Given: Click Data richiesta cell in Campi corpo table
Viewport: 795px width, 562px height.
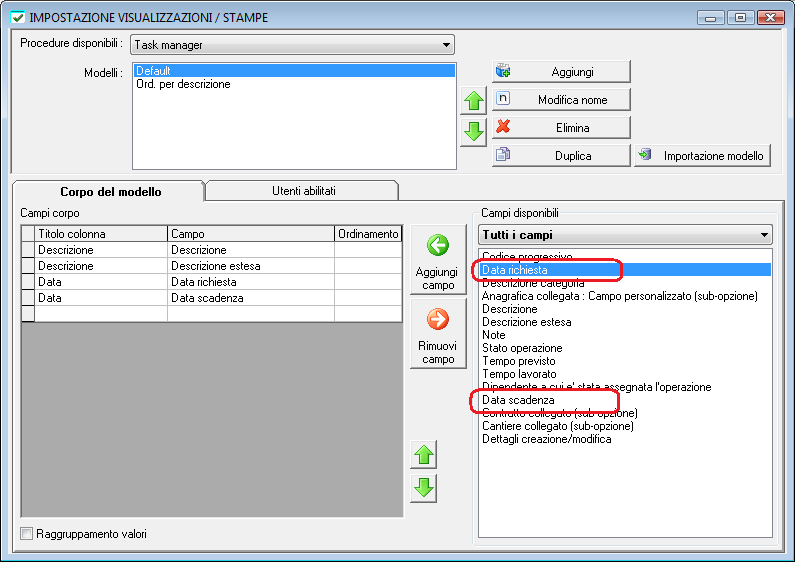Looking at the screenshot, I should point(250,282).
